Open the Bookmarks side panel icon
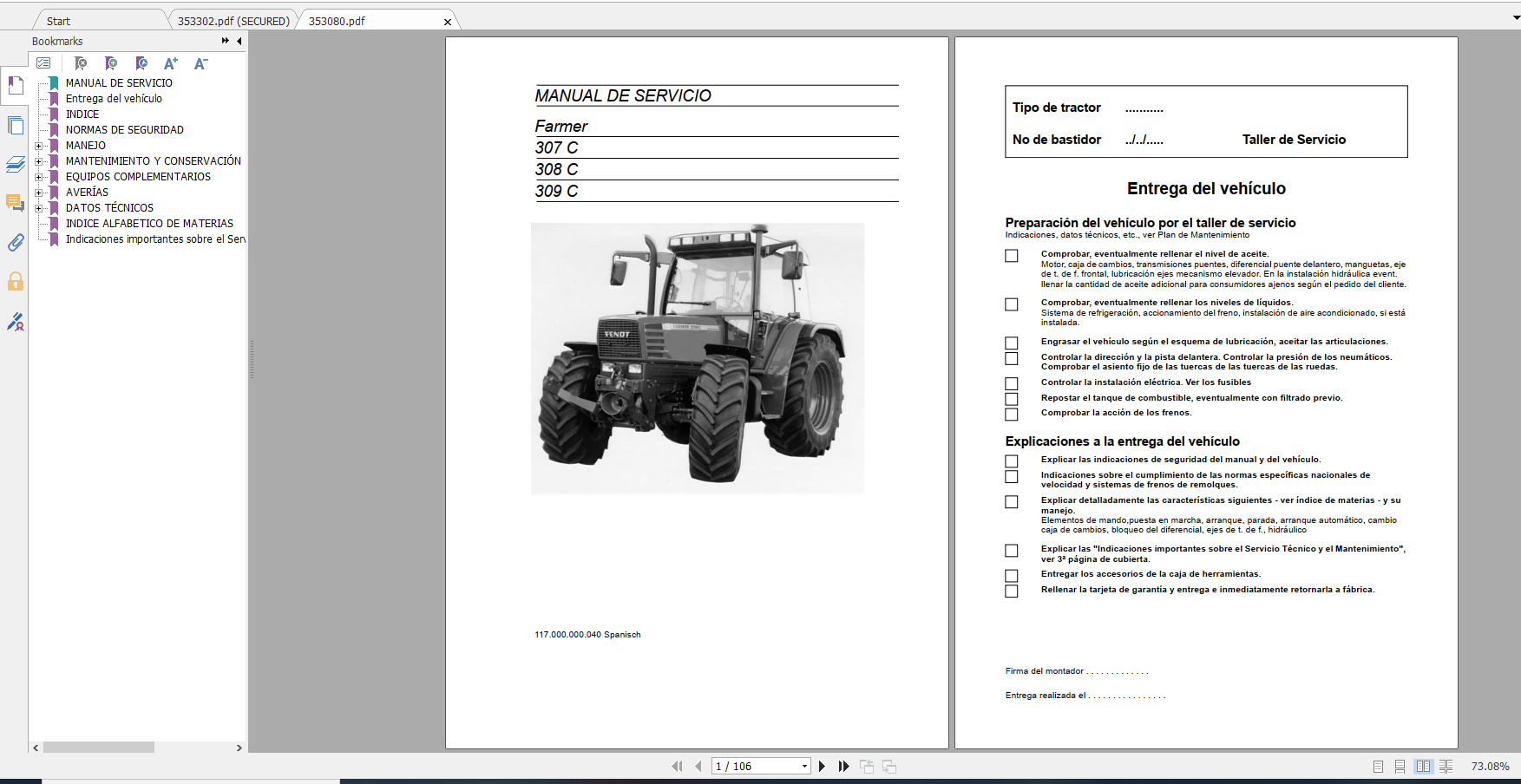This screenshot has width=1521, height=784. point(15,85)
